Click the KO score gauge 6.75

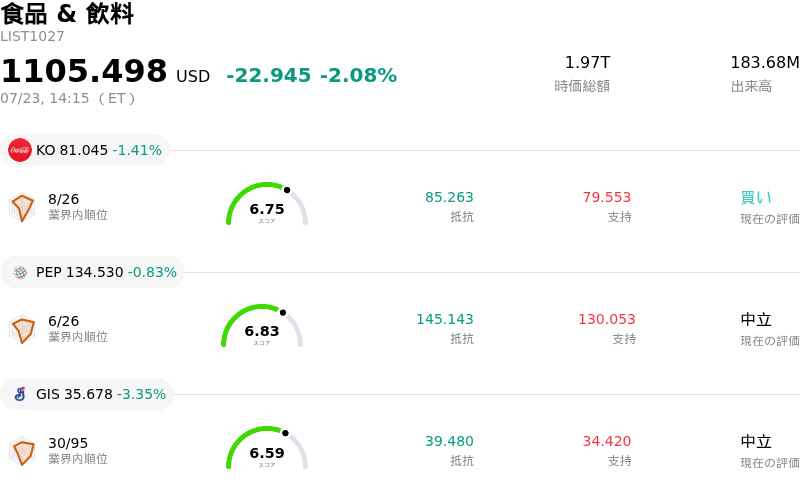point(267,204)
